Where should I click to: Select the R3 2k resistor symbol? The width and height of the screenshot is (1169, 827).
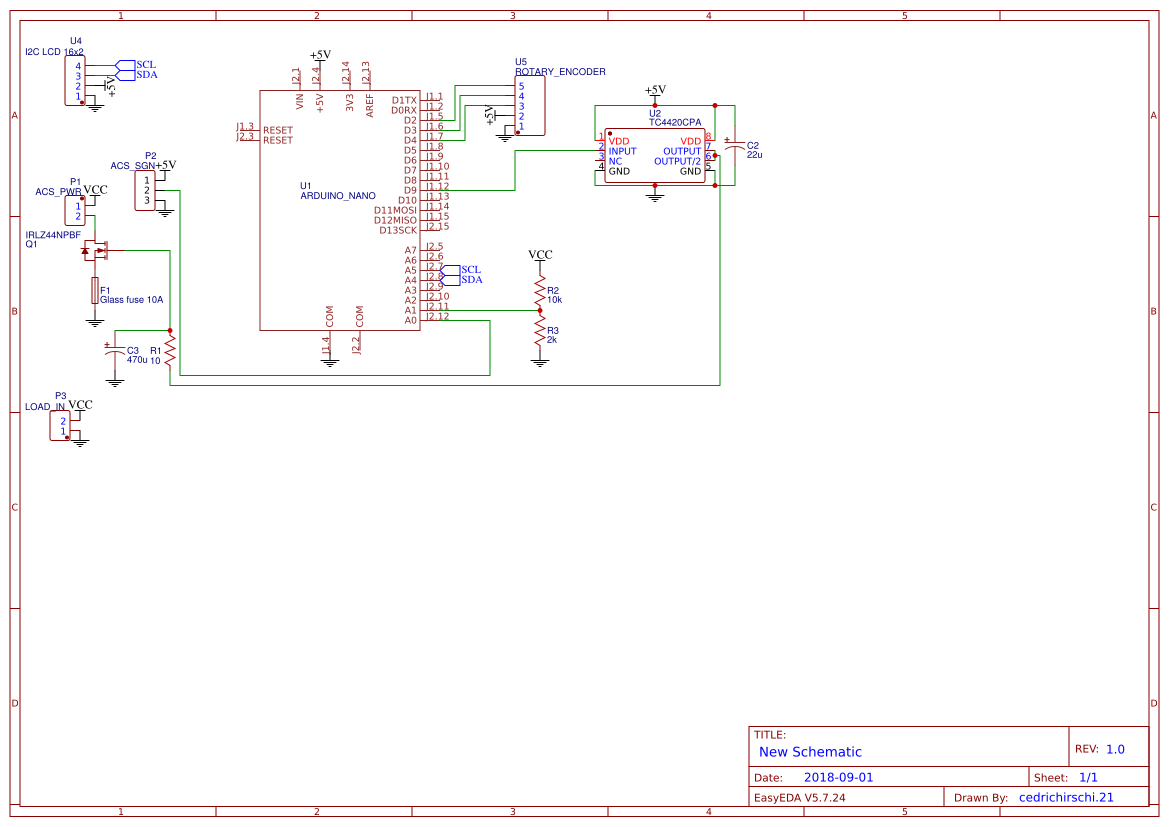[x=540, y=331]
